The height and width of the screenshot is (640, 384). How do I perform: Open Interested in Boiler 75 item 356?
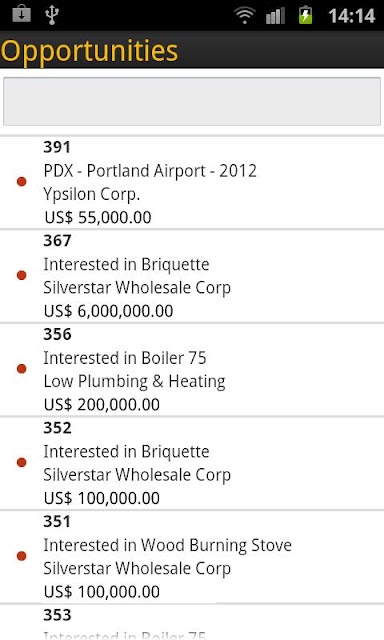[x=192, y=369]
